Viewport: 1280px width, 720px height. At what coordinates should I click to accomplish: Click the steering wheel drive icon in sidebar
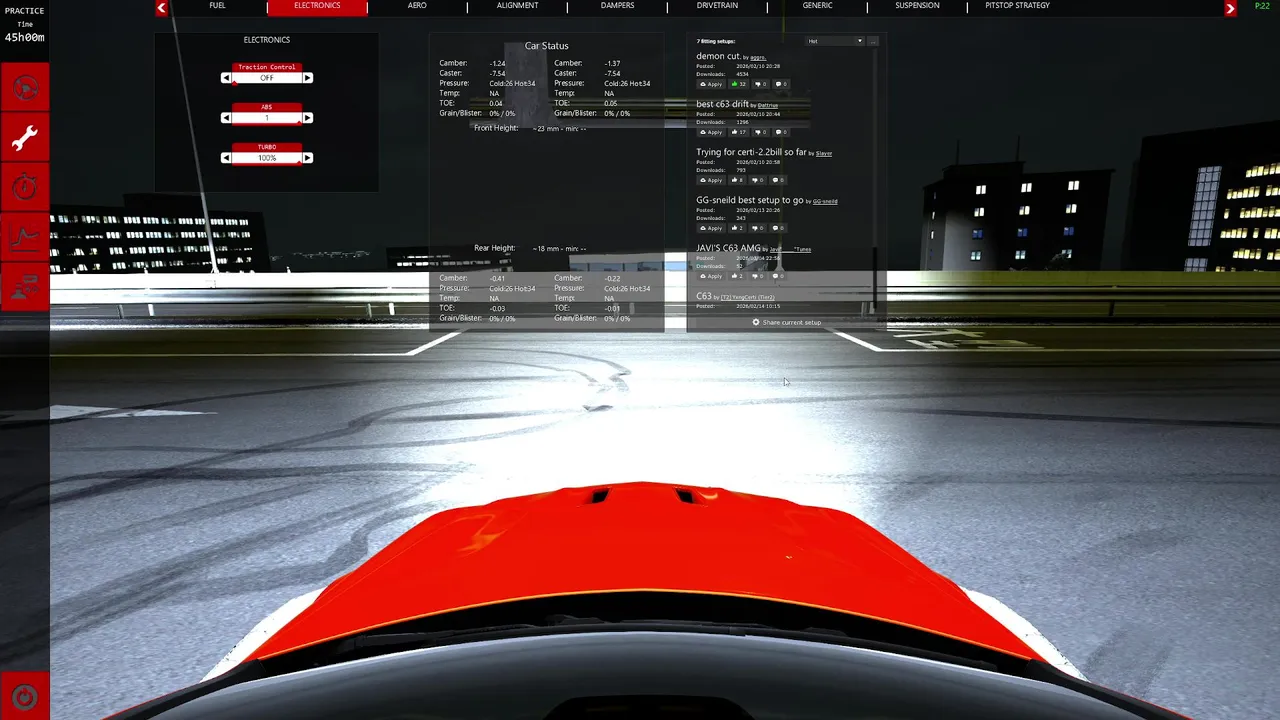click(24, 88)
